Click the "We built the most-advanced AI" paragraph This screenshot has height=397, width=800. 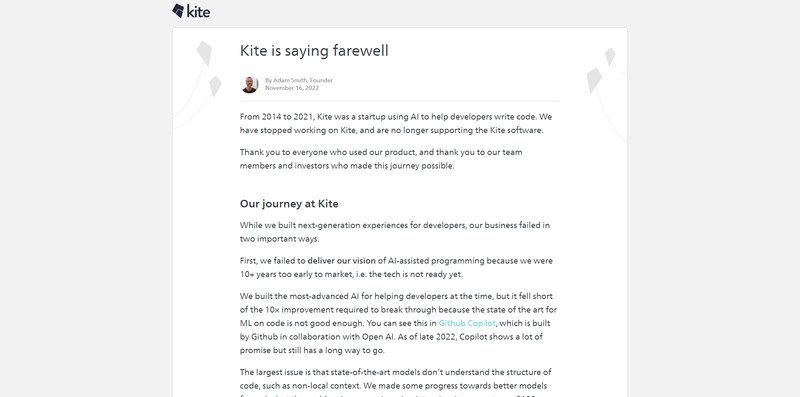click(x=398, y=323)
